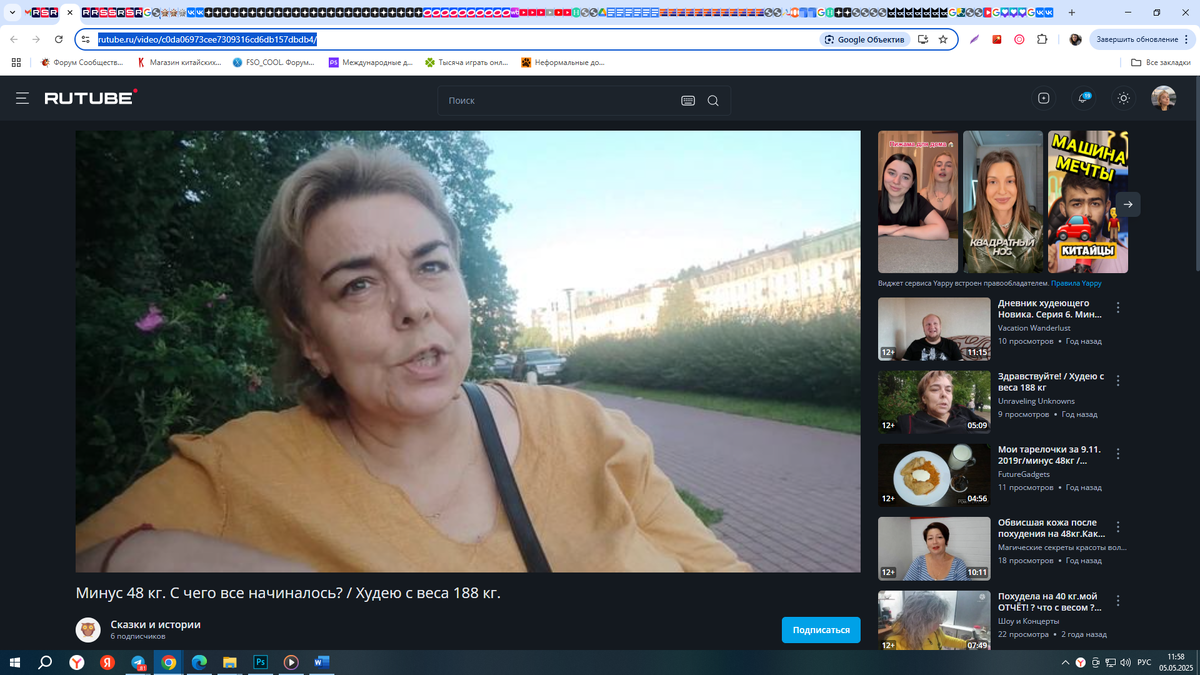Open the Правила Yappy link

coord(1076,284)
